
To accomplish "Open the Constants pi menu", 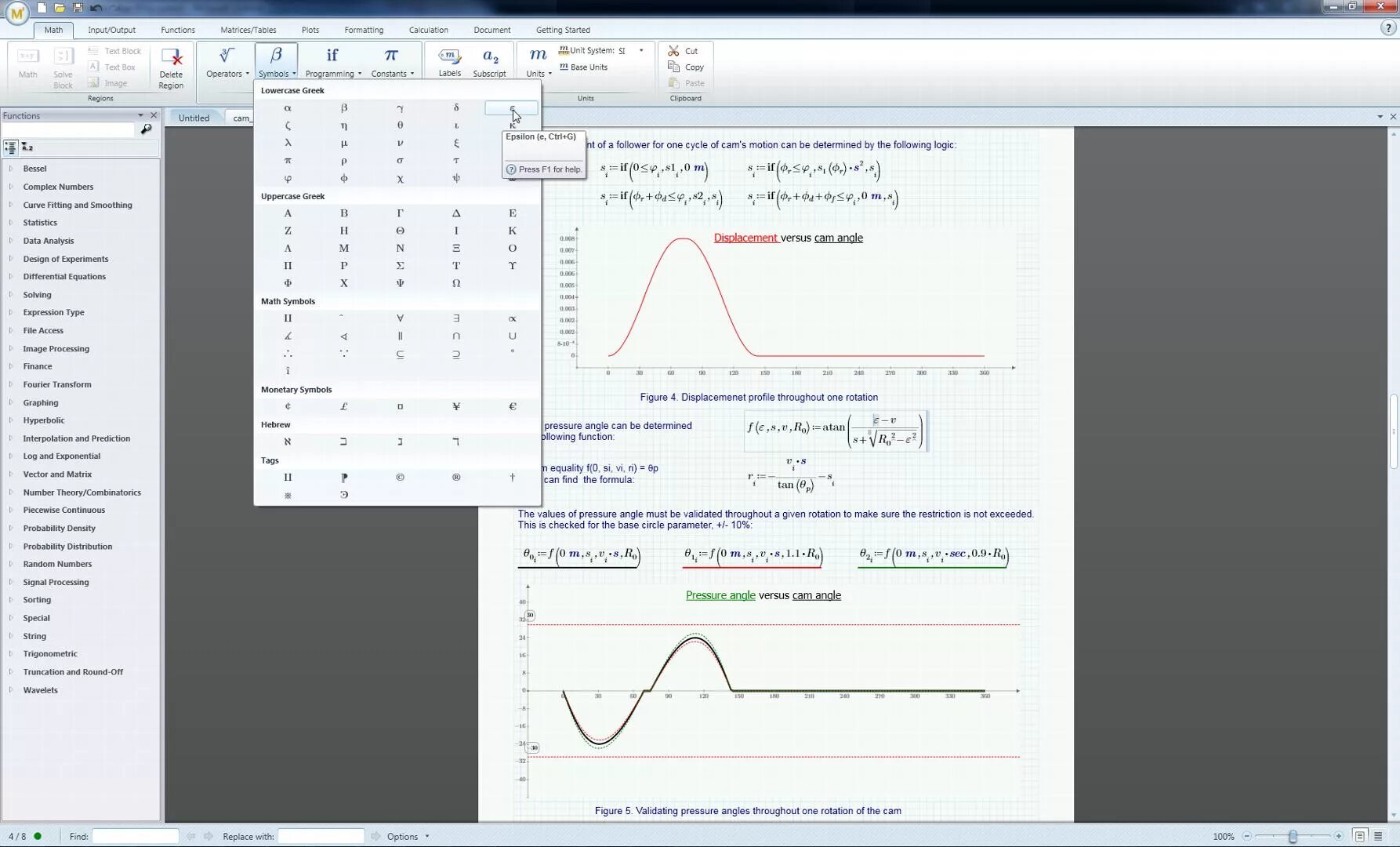I will point(391,62).
